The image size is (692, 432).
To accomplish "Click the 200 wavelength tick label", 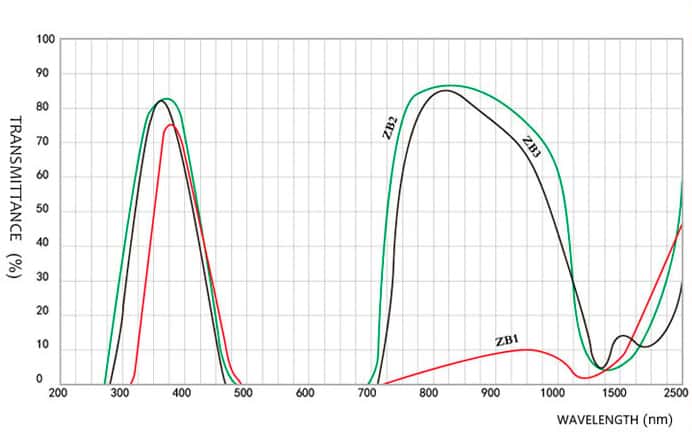I will [58, 393].
